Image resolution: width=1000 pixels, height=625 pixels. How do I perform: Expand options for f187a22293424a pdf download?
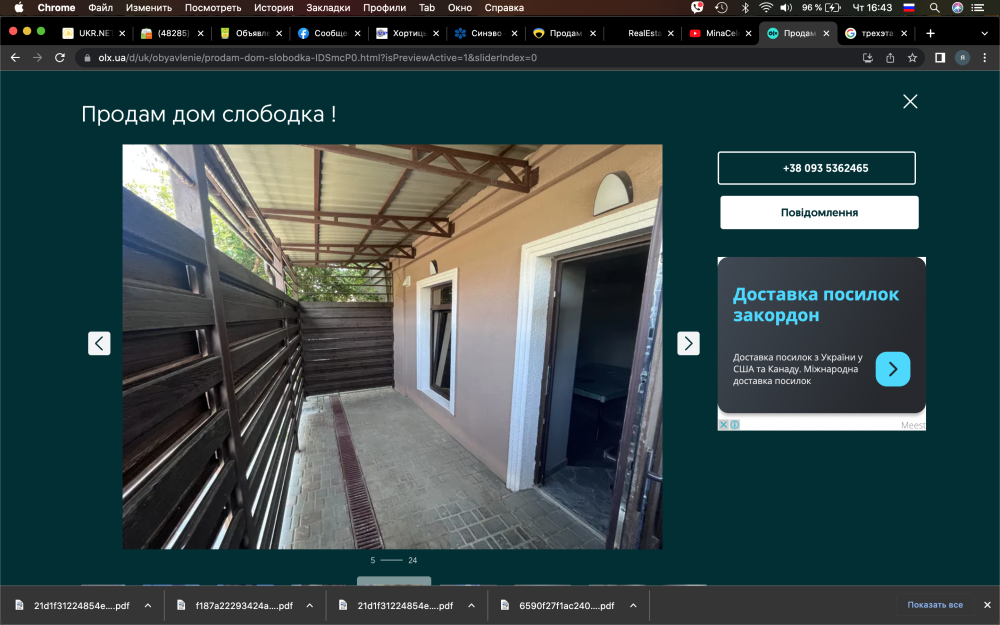pyautogui.click(x=309, y=605)
